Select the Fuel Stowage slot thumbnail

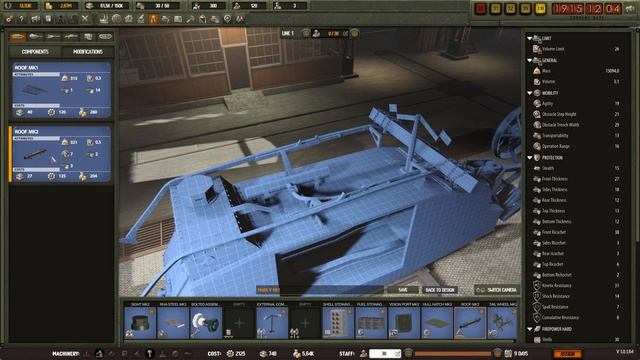pyautogui.click(x=371, y=323)
